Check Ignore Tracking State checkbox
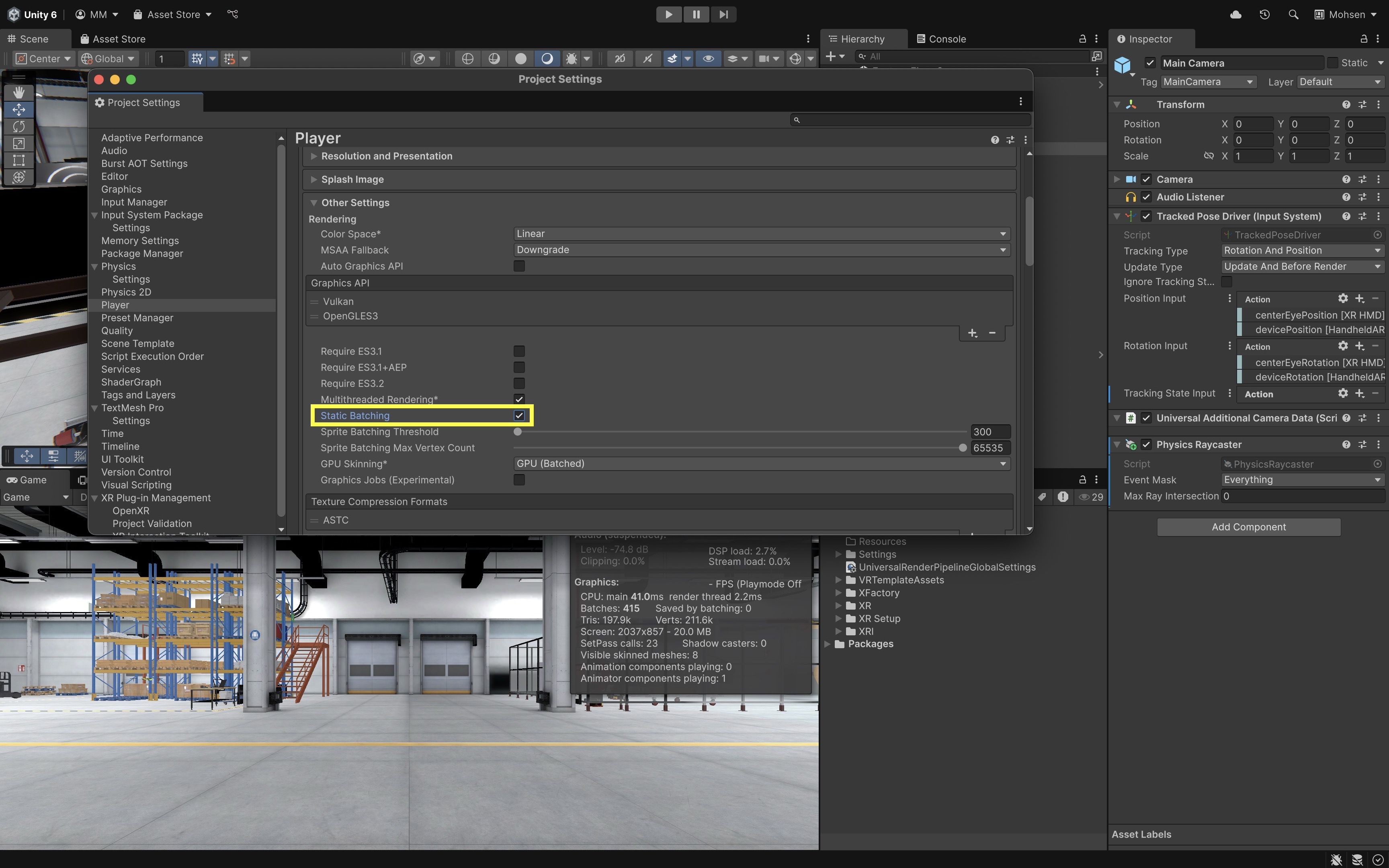The width and height of the screenshot is (1389, 868). pyautogui.click(x=1227, y=282)
